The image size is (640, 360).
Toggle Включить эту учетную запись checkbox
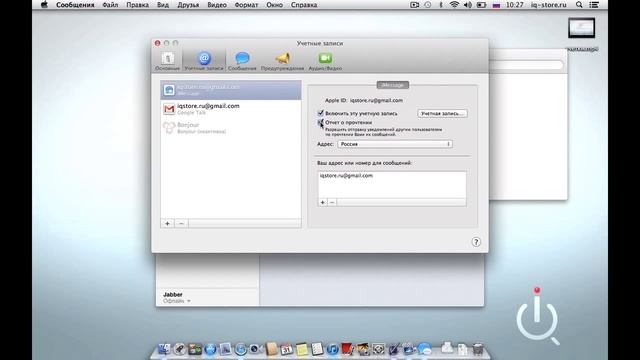(x=320, y=113)
